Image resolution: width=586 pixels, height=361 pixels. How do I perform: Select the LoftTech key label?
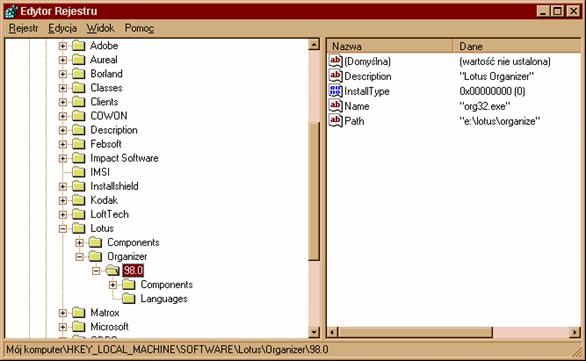(x=110, y=215)
